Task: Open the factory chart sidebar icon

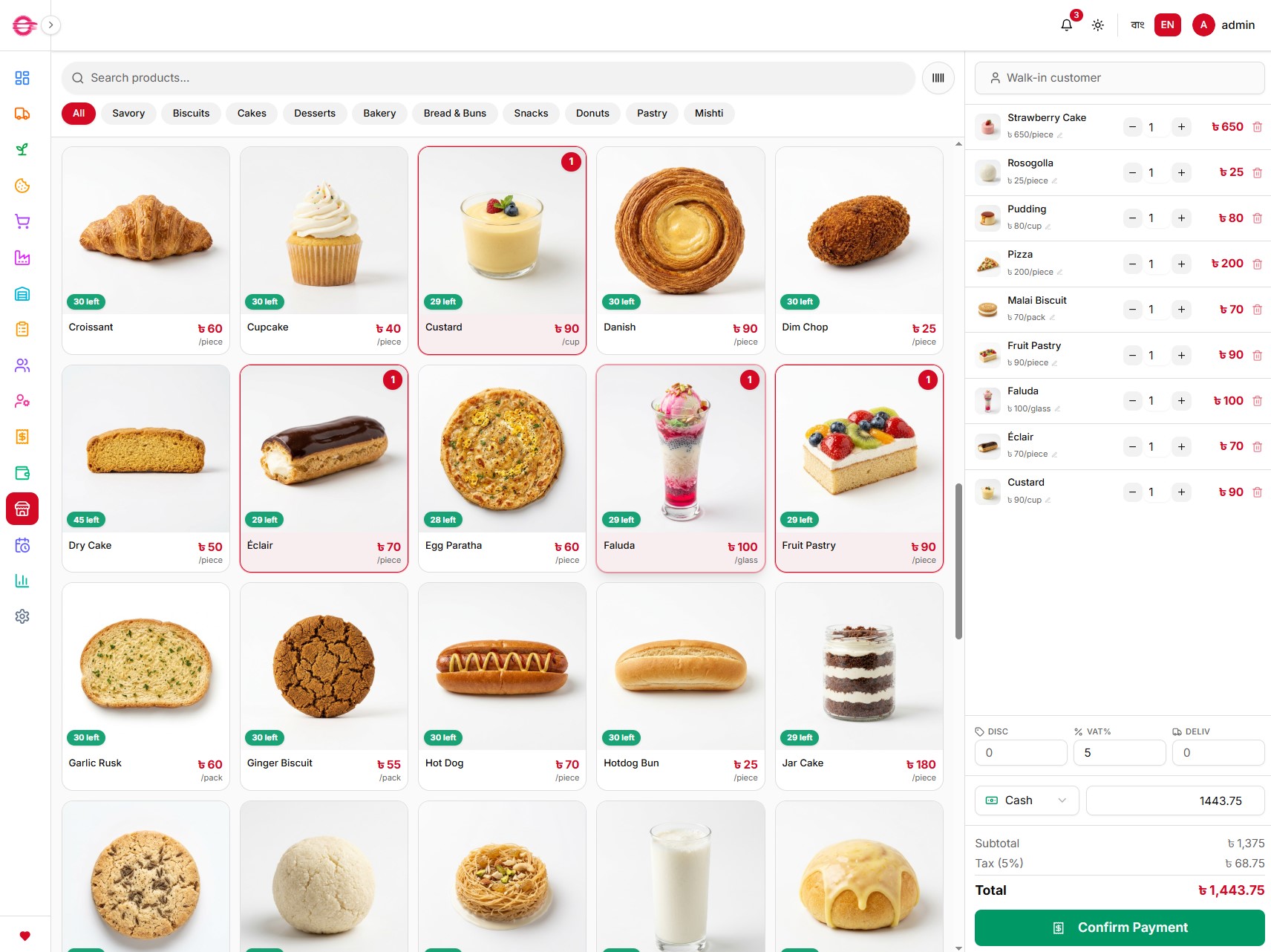Action: 22,258
